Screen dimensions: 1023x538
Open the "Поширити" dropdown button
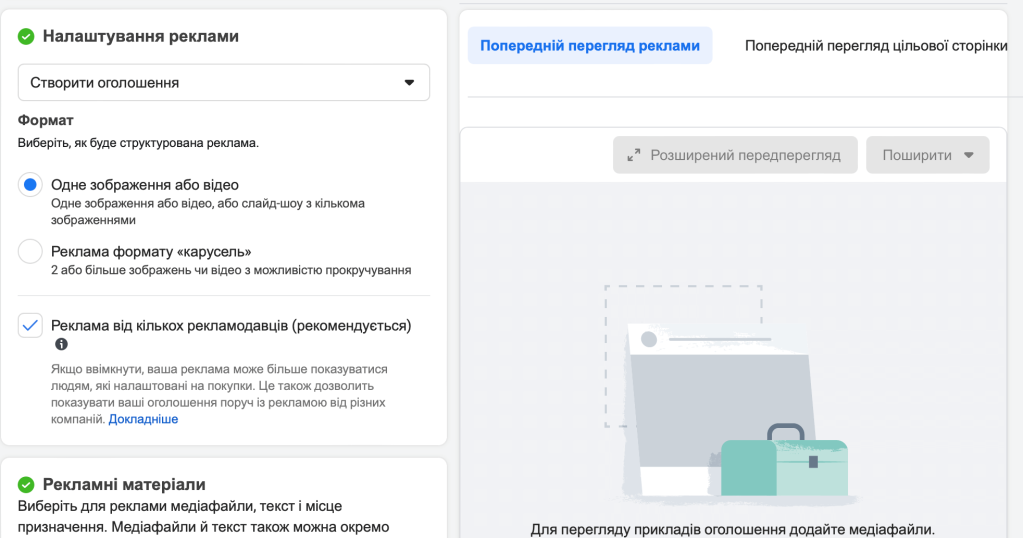927,155
